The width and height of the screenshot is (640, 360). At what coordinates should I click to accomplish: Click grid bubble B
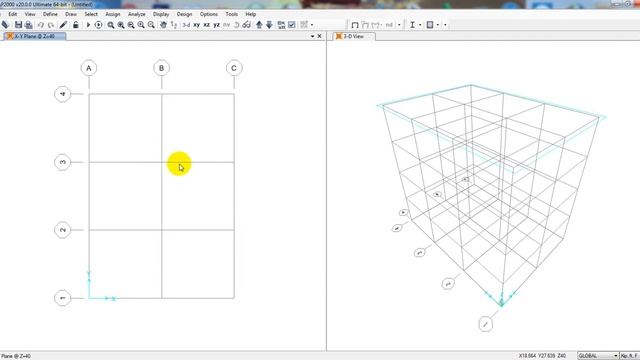point(161,68)
